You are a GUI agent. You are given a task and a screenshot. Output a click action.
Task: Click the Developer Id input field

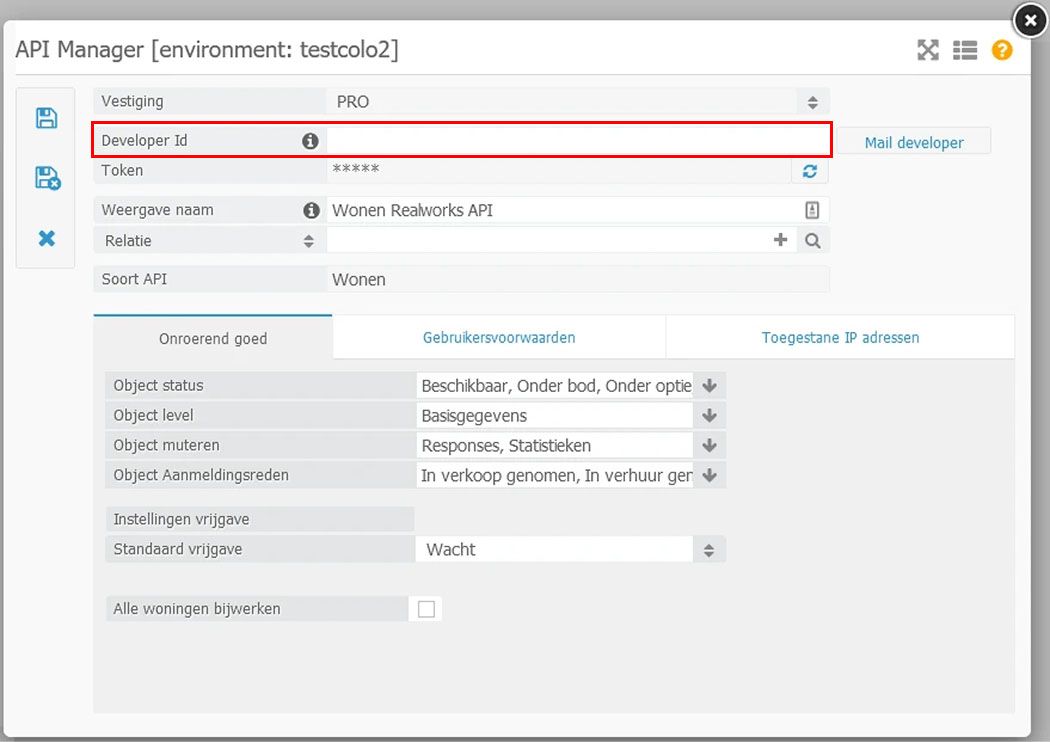(x=578, y=141)
